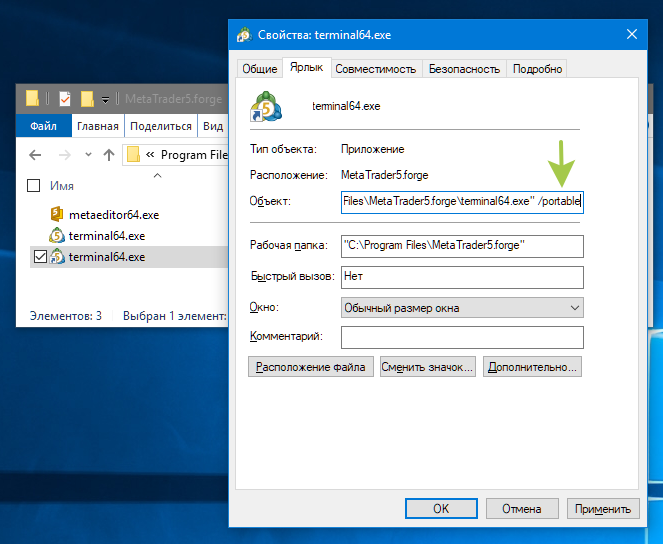Image resolution: width=663 pixels, height=544 pixels.
Task: Click Дополнительно button
Action: coord(532,366)
